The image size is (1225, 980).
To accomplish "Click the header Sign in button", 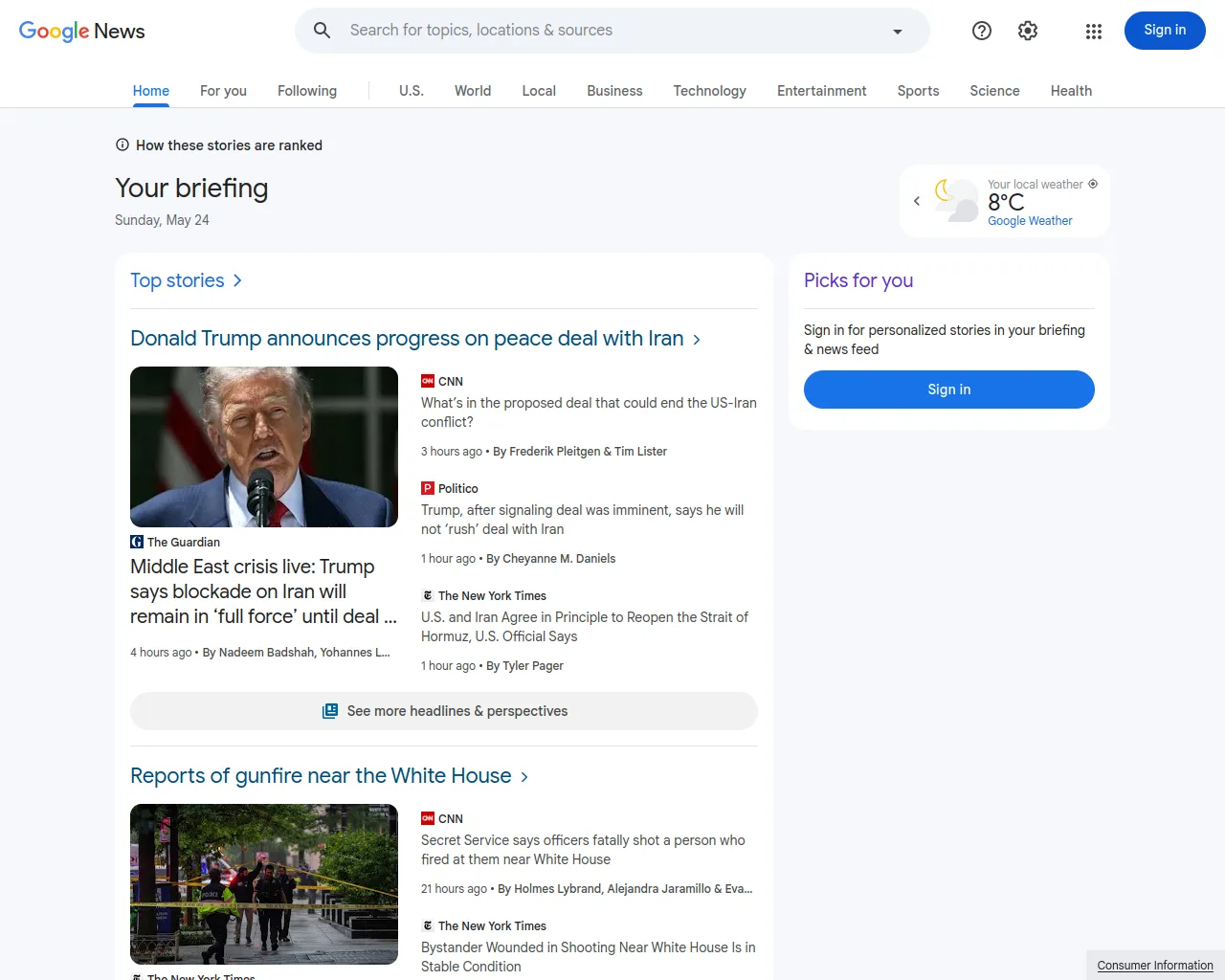I will pyautogui.click(x=1165, y=31).
